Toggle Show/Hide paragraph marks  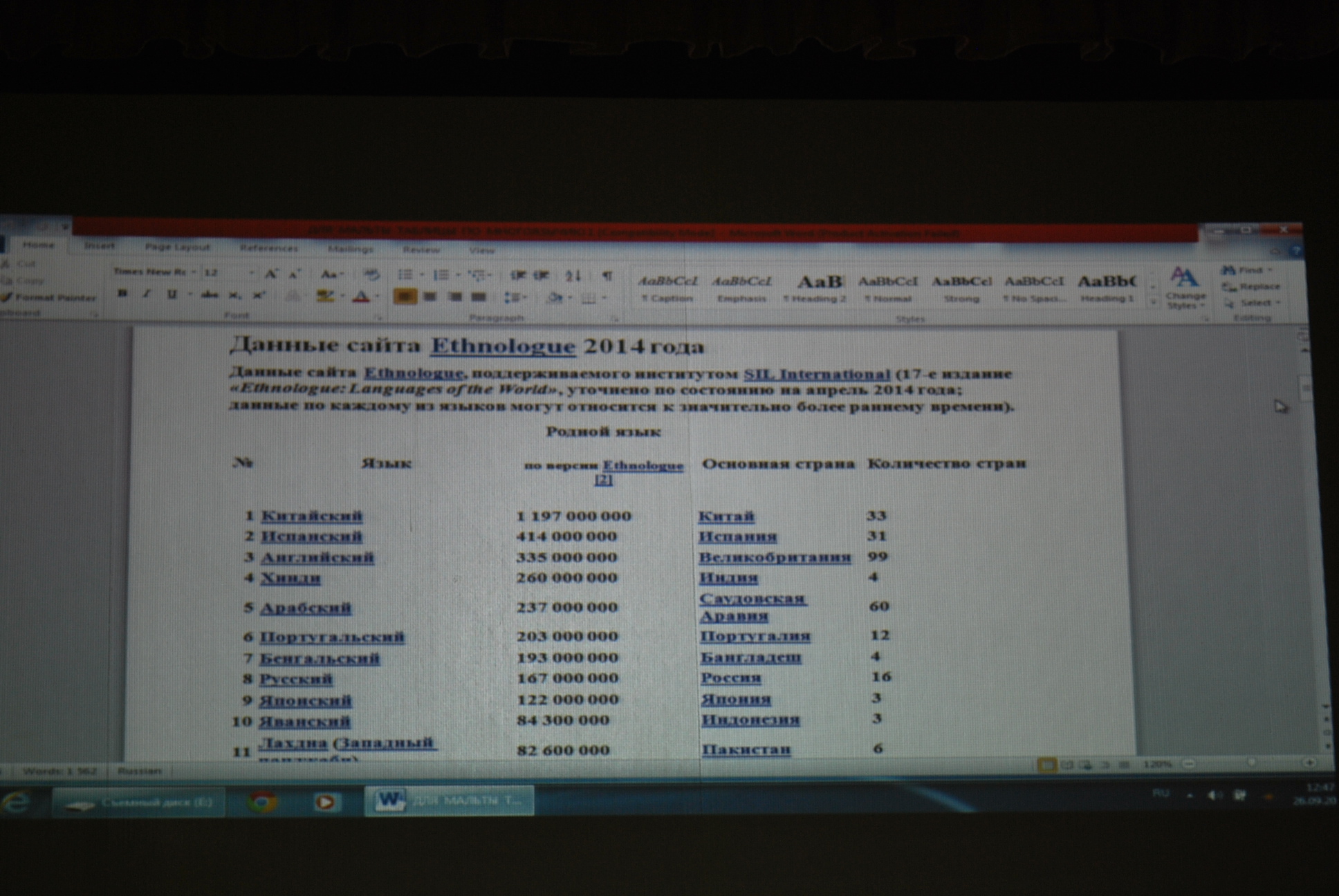[x=607, y=276]
